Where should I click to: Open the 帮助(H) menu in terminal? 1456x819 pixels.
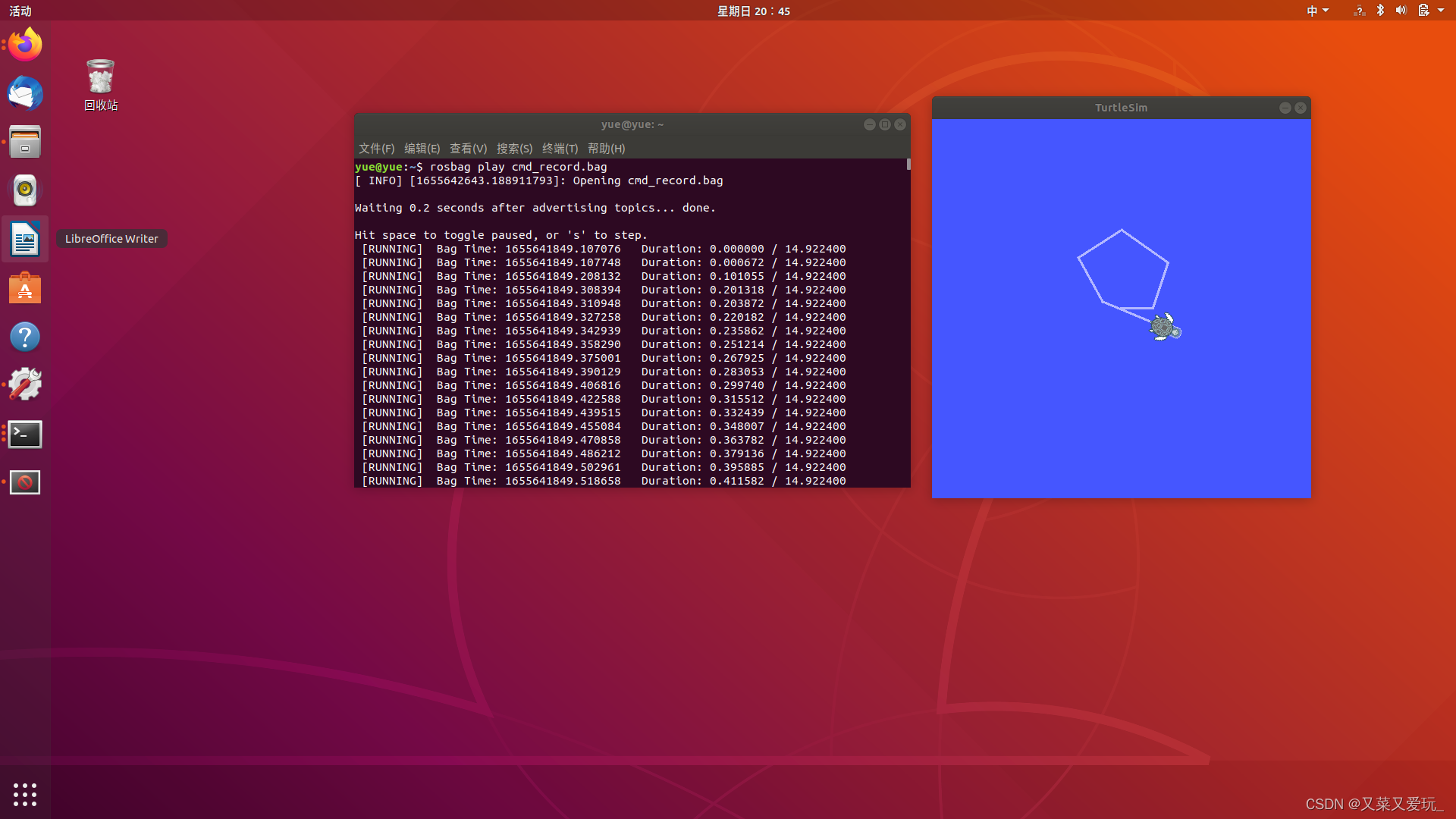coord(606,149)
